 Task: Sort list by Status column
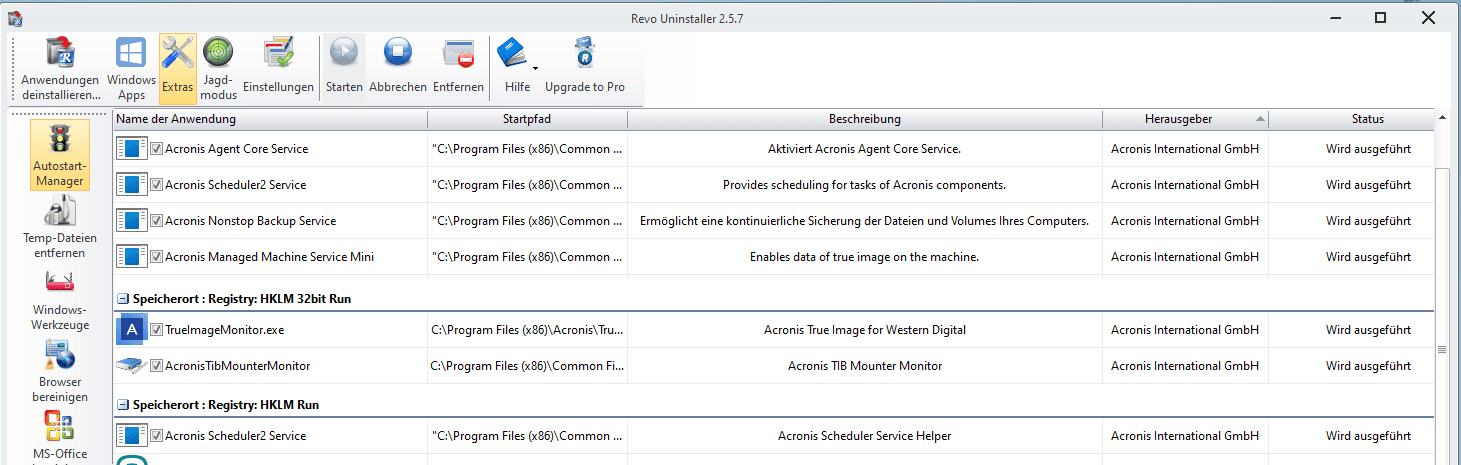[1367, 119]
